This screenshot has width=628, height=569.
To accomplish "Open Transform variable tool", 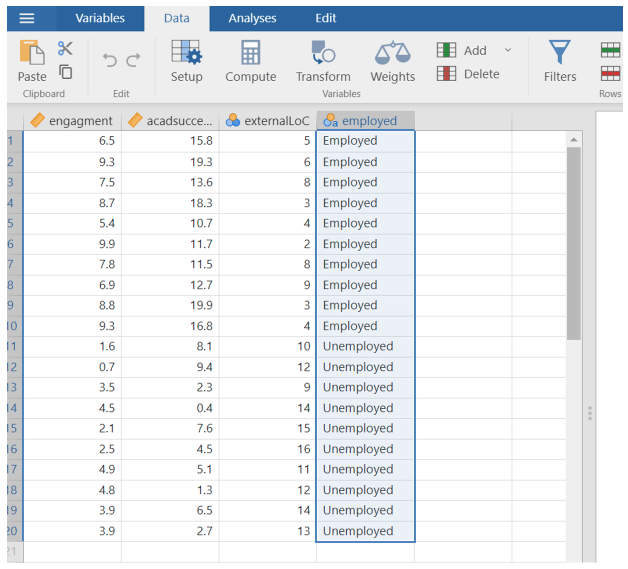I will pos(323,60).
